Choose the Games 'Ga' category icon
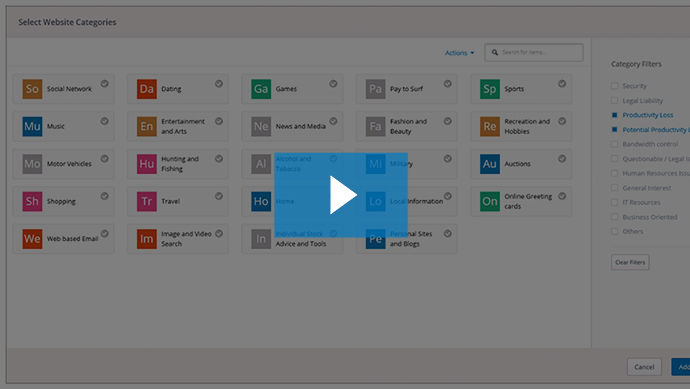This screenshot has height=389, width=690. (261, 89)
